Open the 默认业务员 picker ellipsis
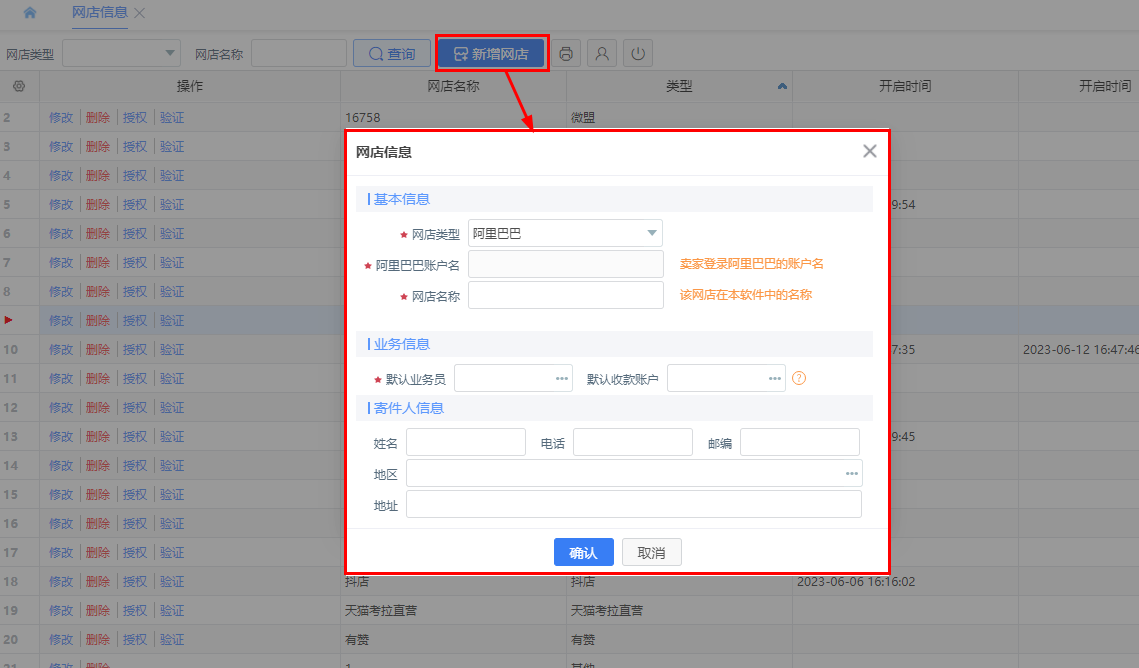This screenshot has height=668, width=1139. click(562, 378)
